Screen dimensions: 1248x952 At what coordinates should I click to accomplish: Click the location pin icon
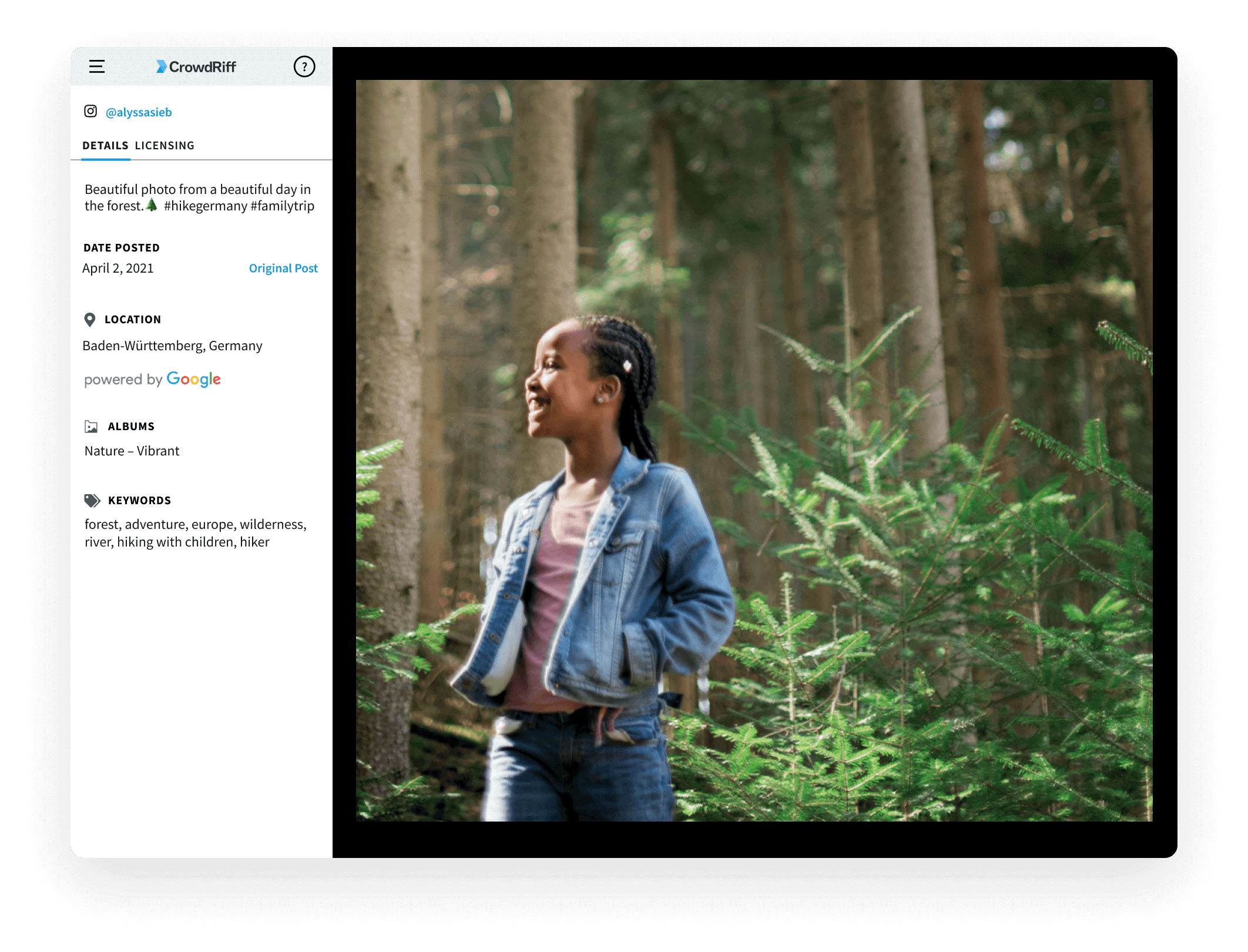click(90, 320)
